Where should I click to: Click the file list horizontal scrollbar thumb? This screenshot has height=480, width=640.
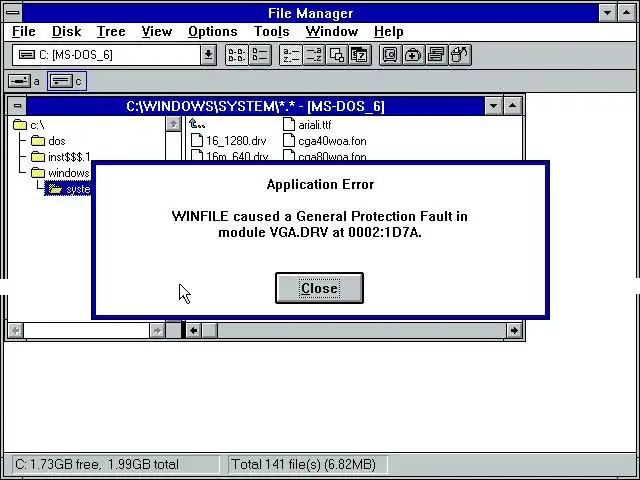pos(210,330)
